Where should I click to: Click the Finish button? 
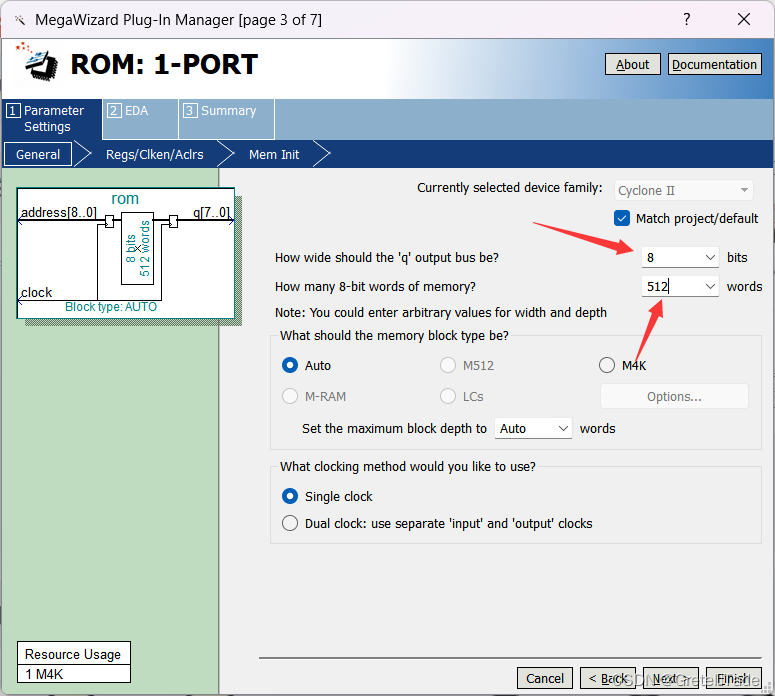(x=733, y=678)
